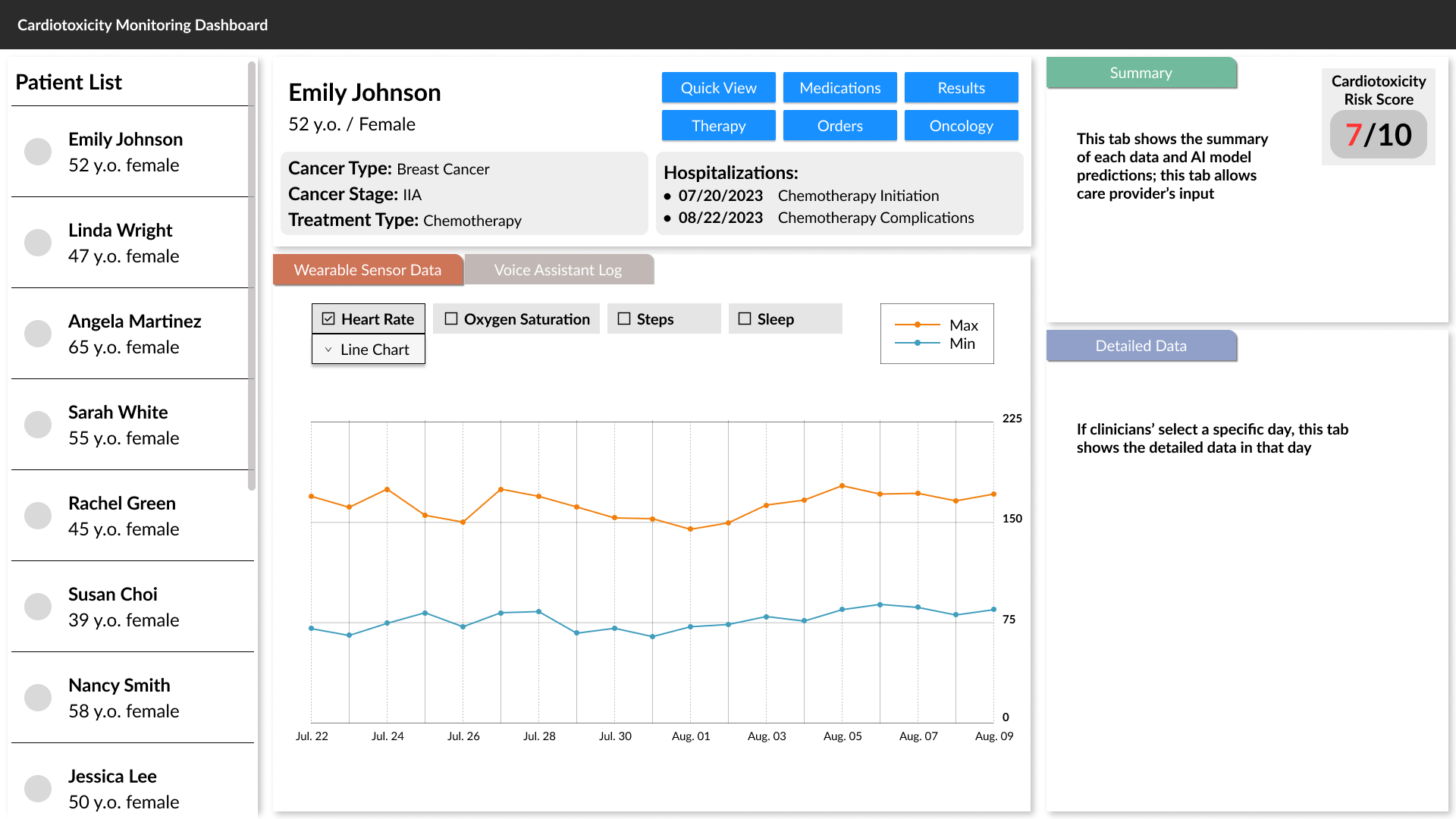
Task: Select the max heart rate point on Aug. 05
Action: (843, 486)
